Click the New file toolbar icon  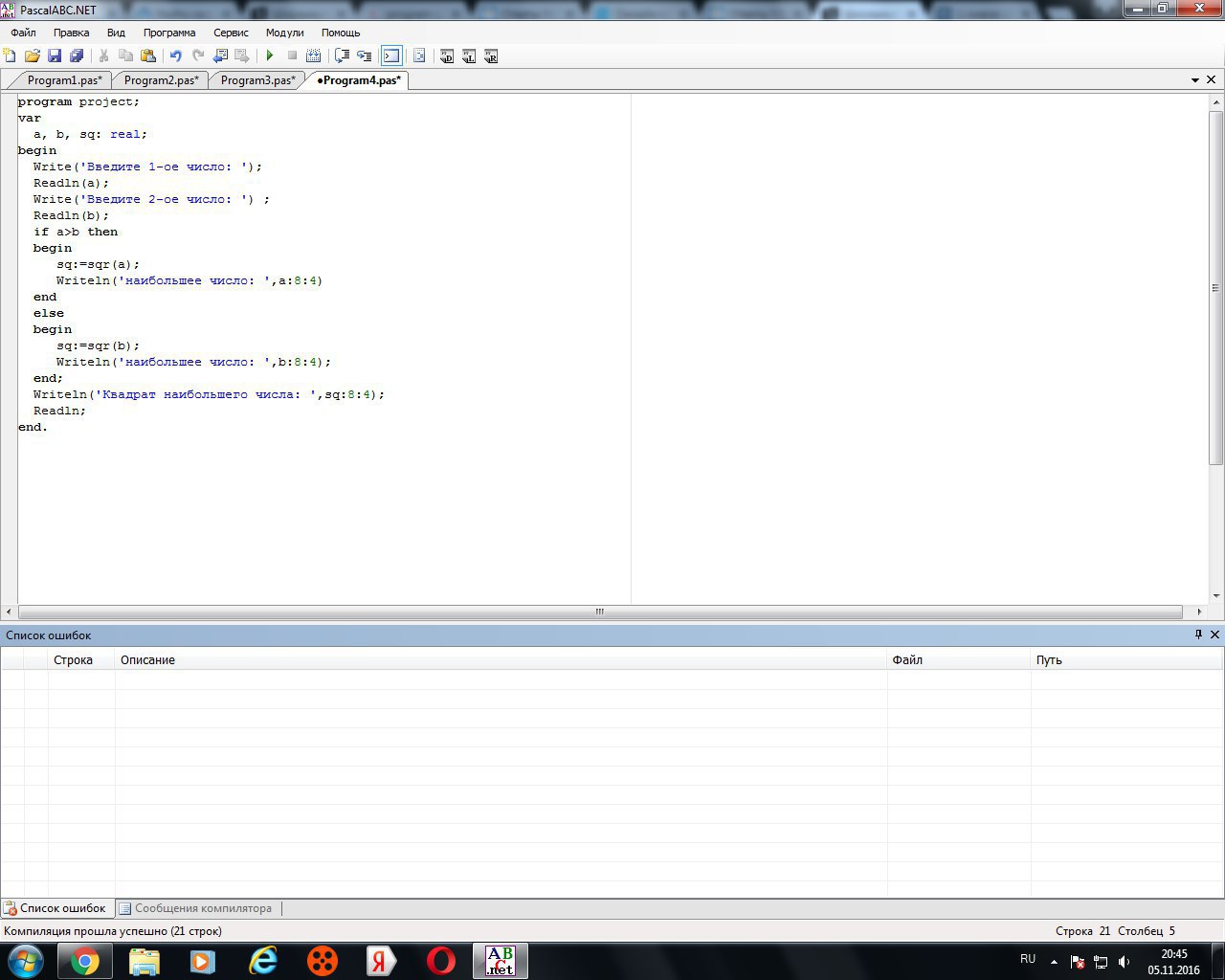click(11, 56)
